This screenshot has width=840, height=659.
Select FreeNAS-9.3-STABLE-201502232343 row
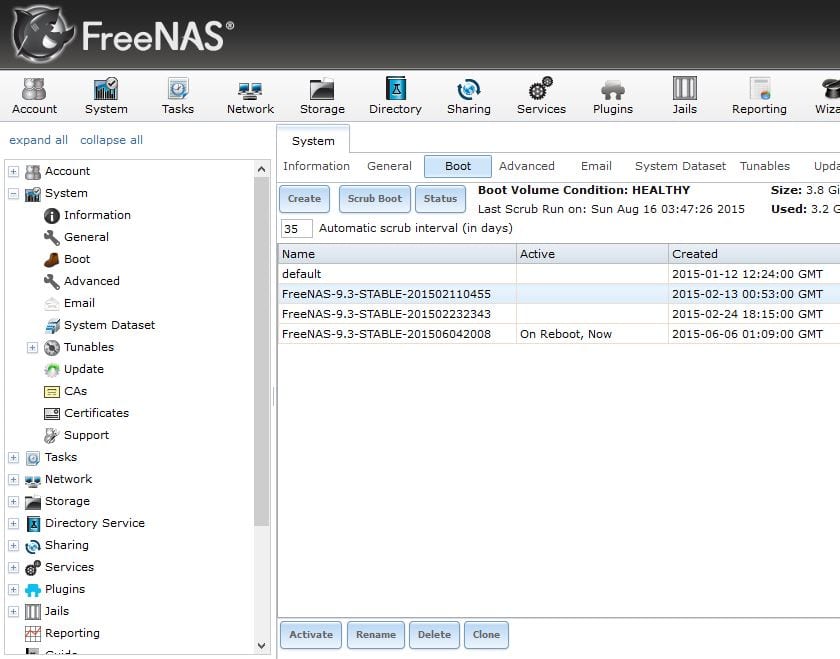click(559, 314)
